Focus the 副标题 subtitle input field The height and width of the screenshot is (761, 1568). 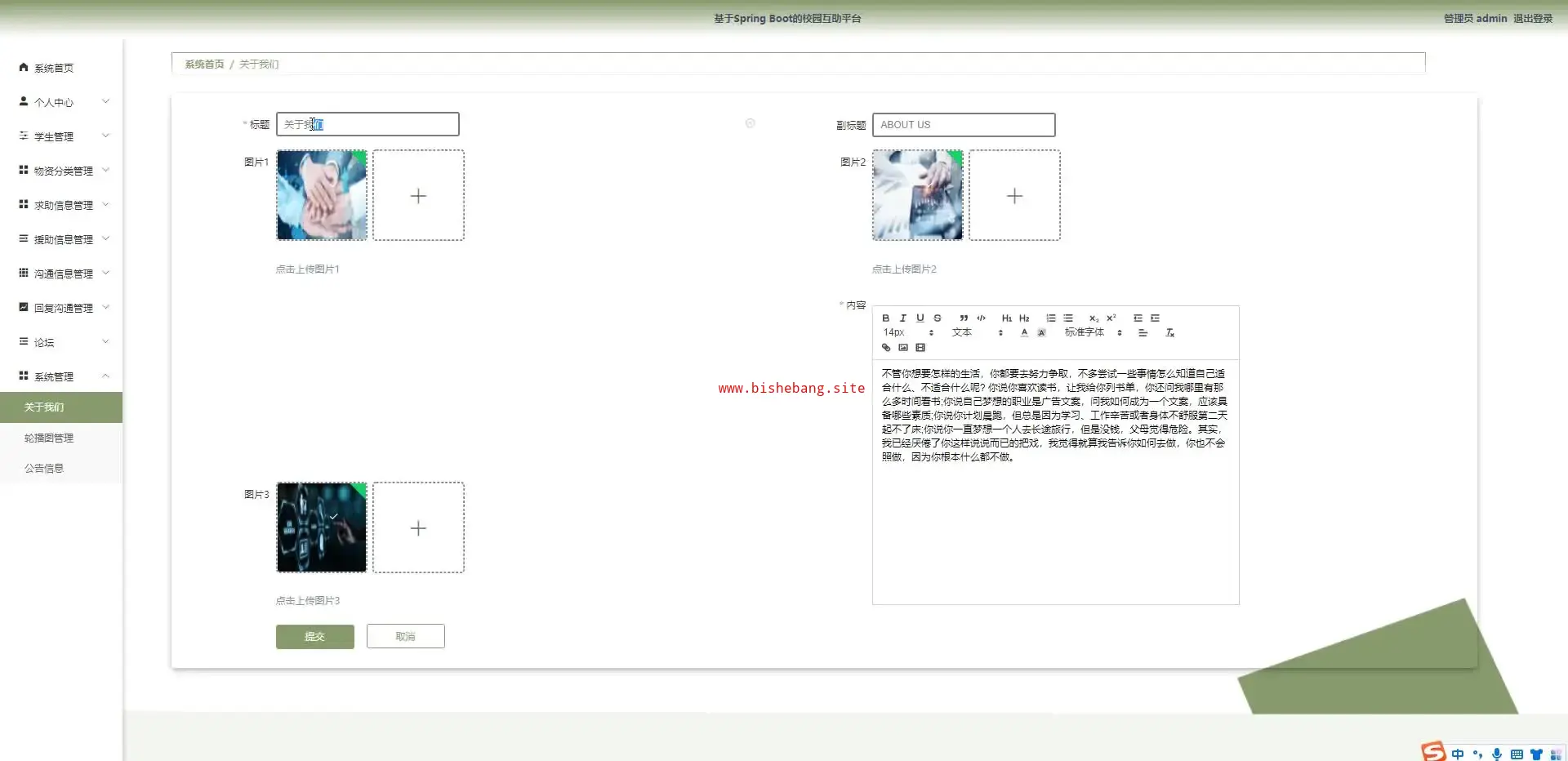coord(964,125)
